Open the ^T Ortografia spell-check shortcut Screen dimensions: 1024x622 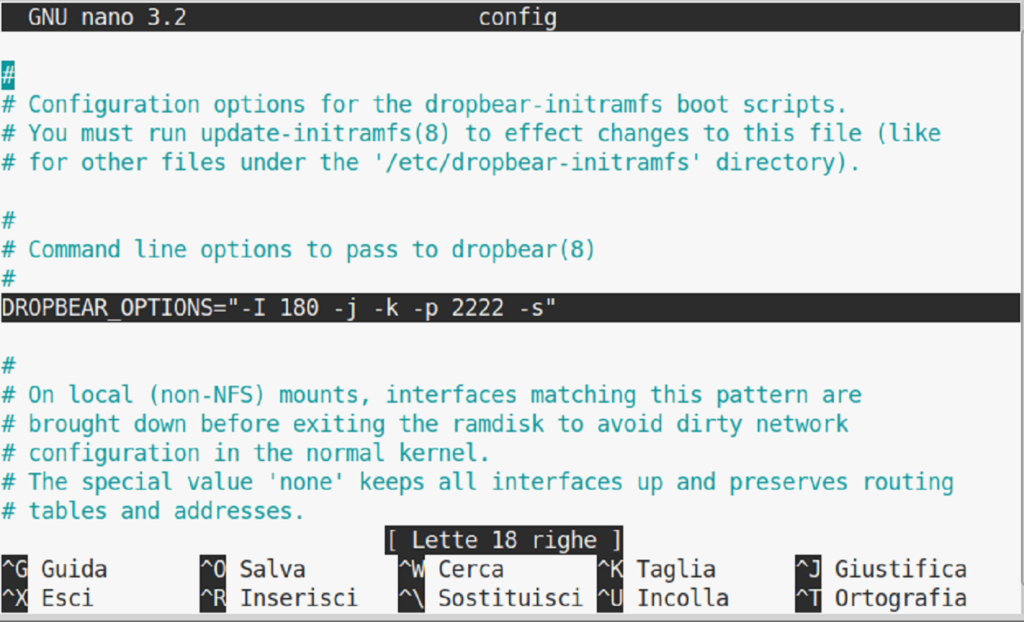[x=881, y=598]
